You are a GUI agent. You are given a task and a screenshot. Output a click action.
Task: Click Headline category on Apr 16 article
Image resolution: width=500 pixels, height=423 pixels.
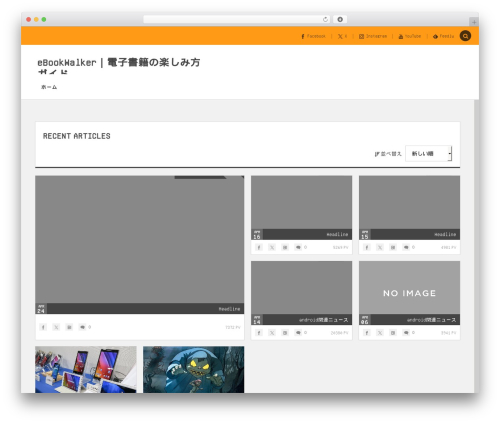click(337, 234)
